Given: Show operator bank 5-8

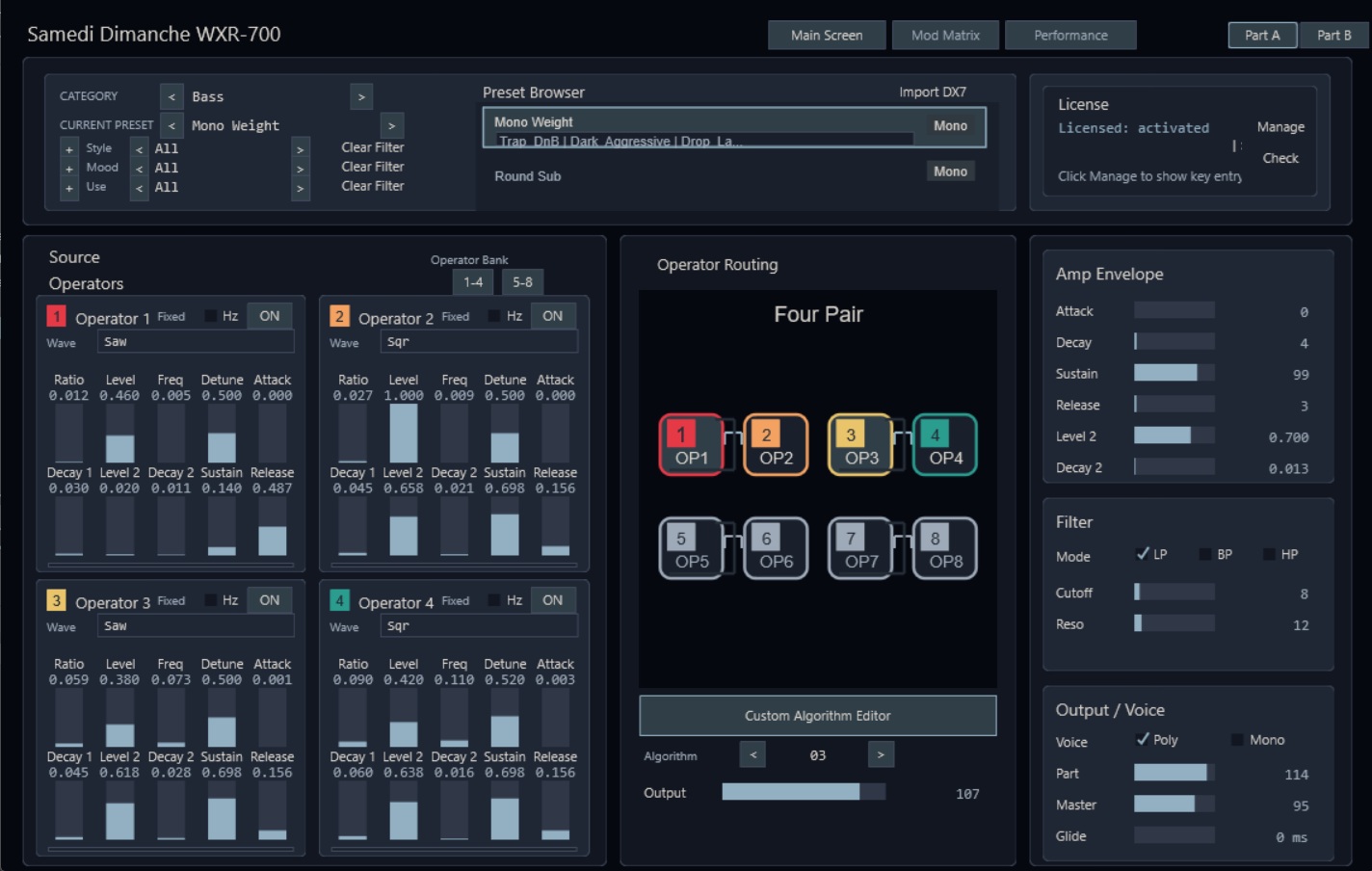Looking at the screenshot, I should [x=522, y=282].
